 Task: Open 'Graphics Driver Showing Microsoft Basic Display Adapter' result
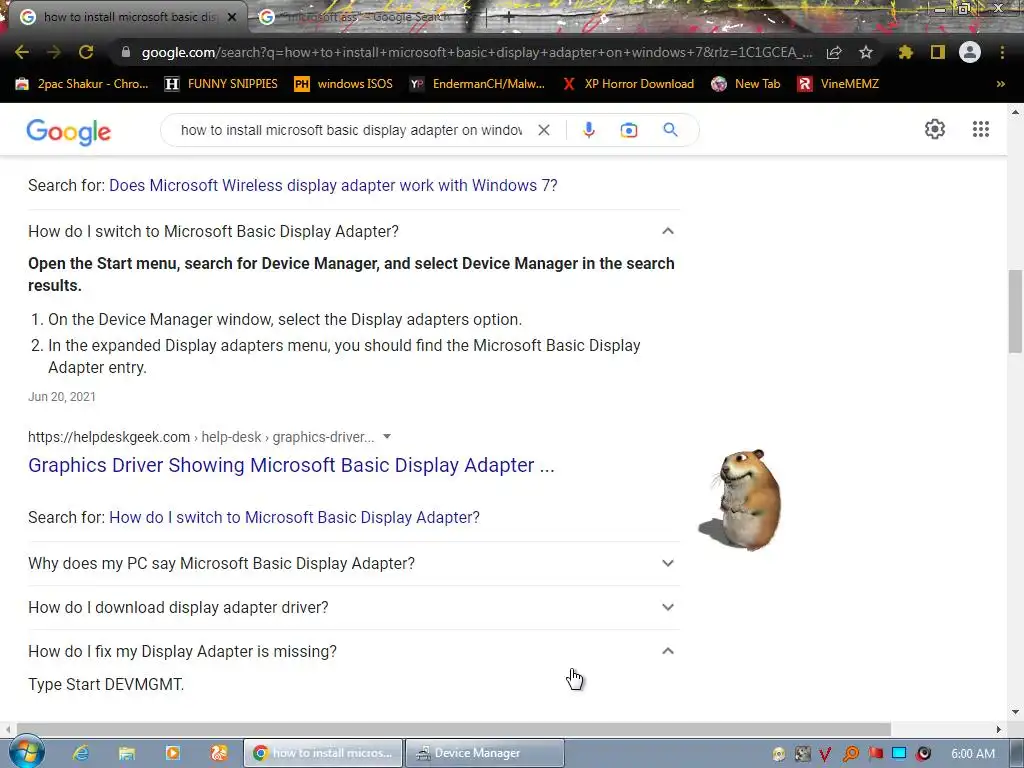(291, 465)
